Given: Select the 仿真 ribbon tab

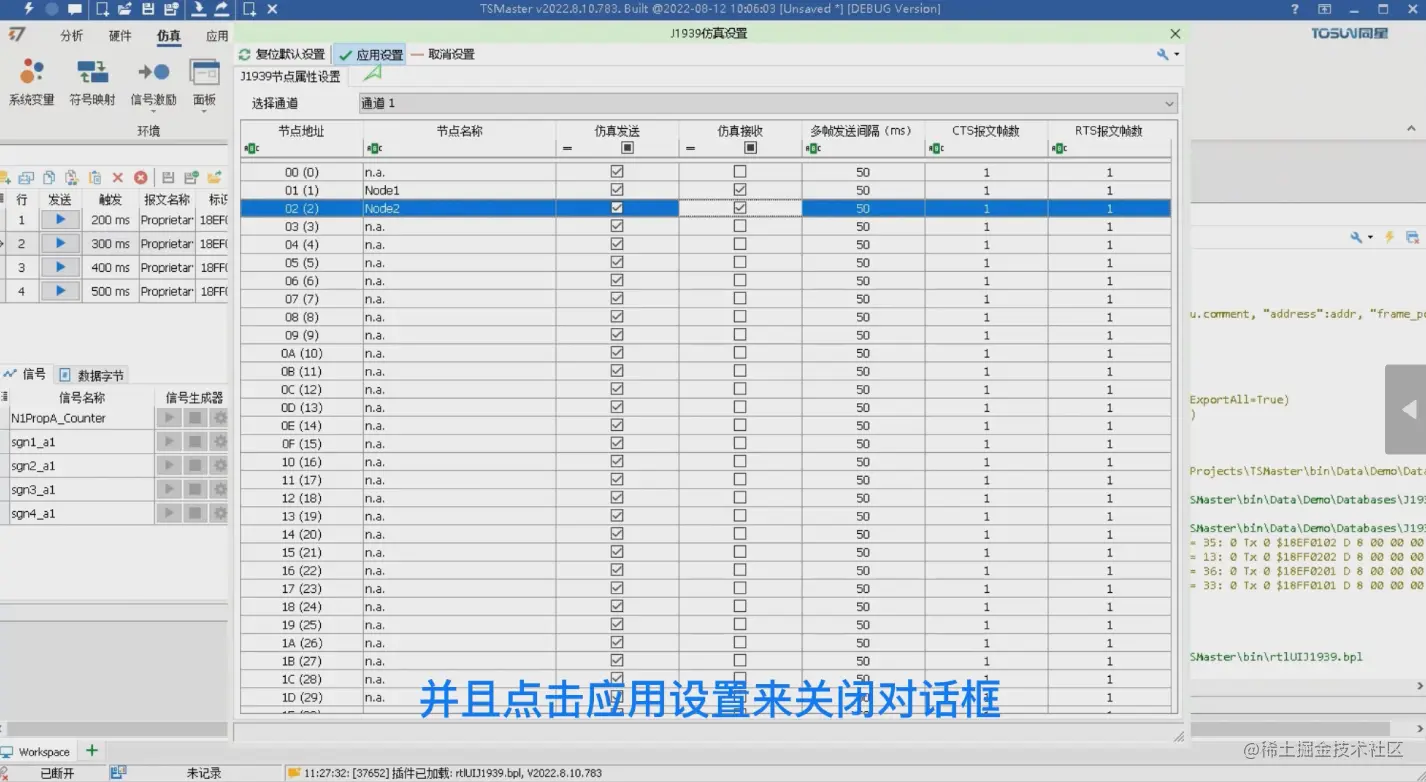Looking at the screenshot, I should [x=169, y=36].
